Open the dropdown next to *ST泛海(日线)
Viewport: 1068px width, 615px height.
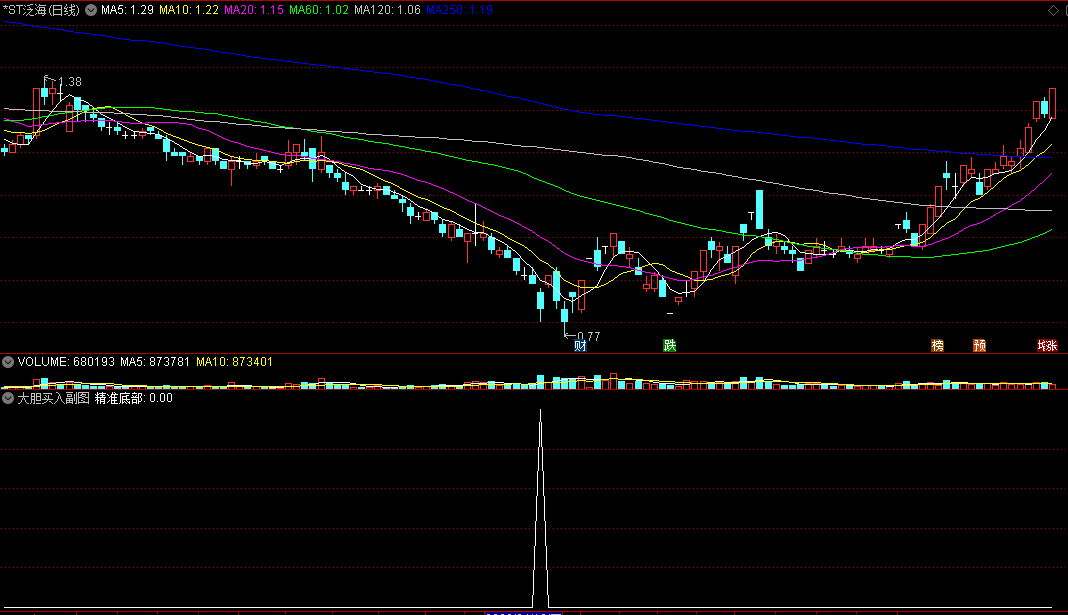91,10
